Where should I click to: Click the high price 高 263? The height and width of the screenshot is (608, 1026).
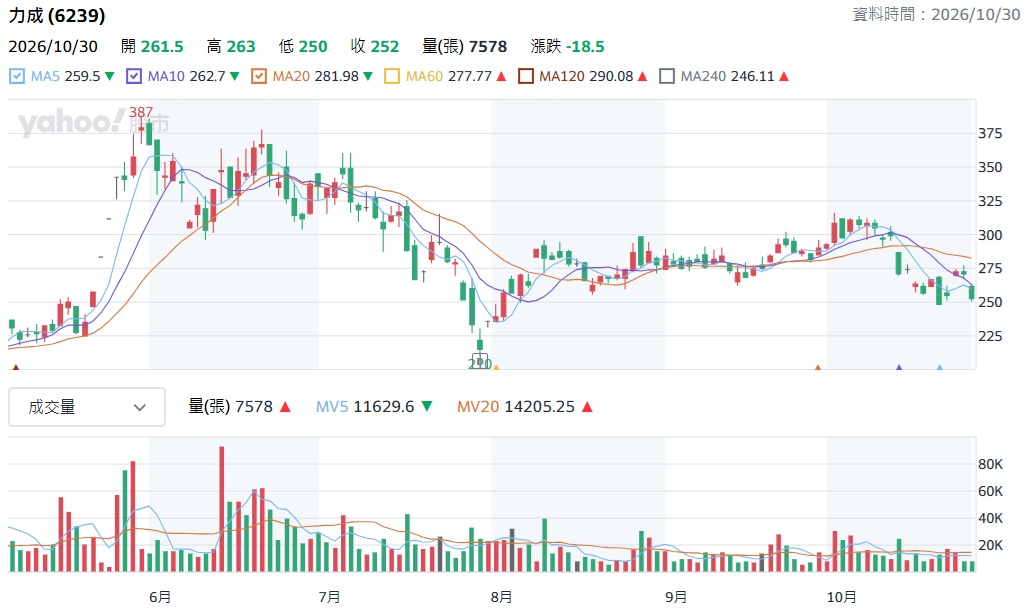tap(231, 46)
